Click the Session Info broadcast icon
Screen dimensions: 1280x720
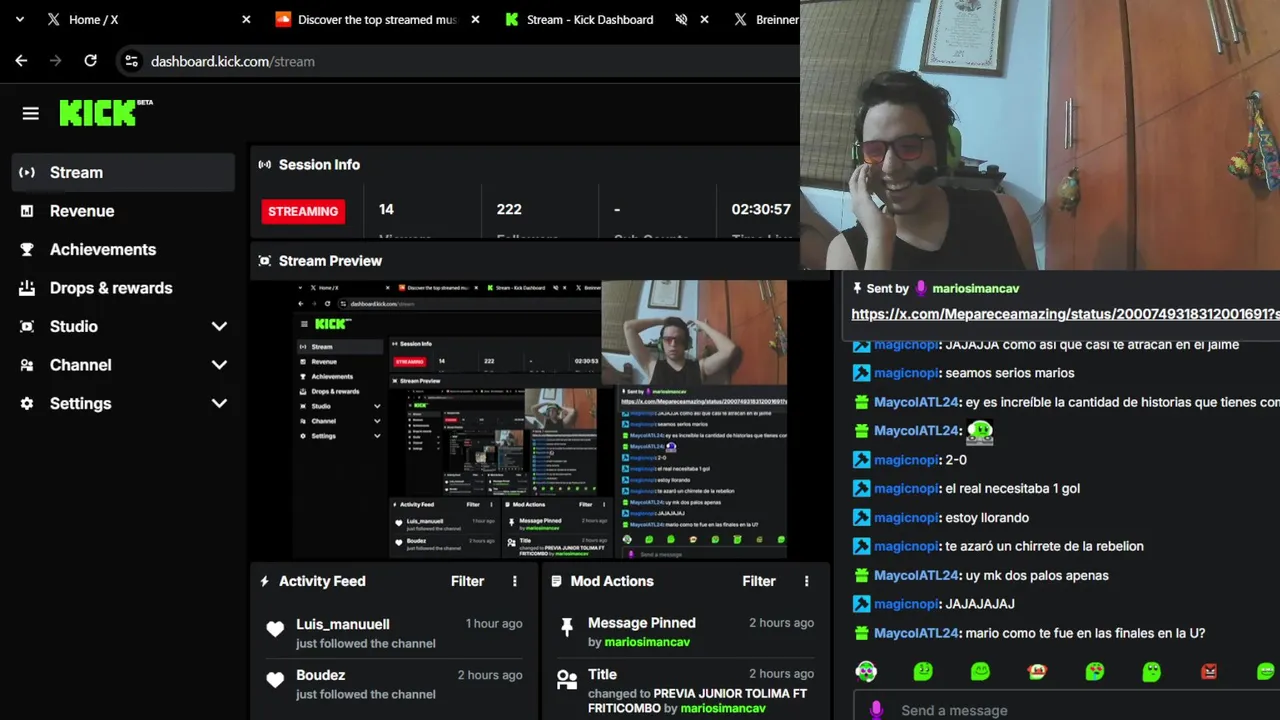(265, 165)
